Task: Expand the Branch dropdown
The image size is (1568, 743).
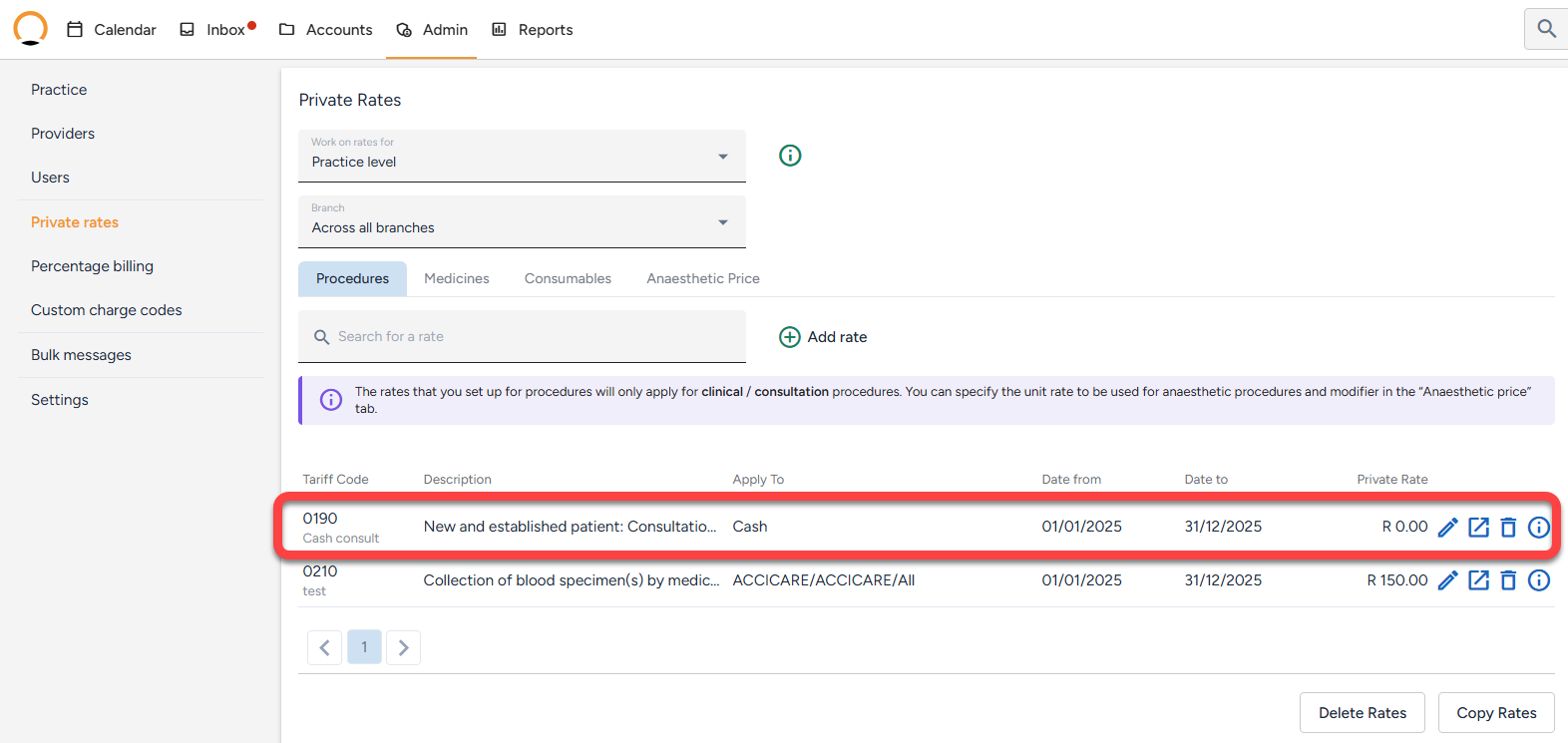Action: pyautogui.click(x=522, y=221)
